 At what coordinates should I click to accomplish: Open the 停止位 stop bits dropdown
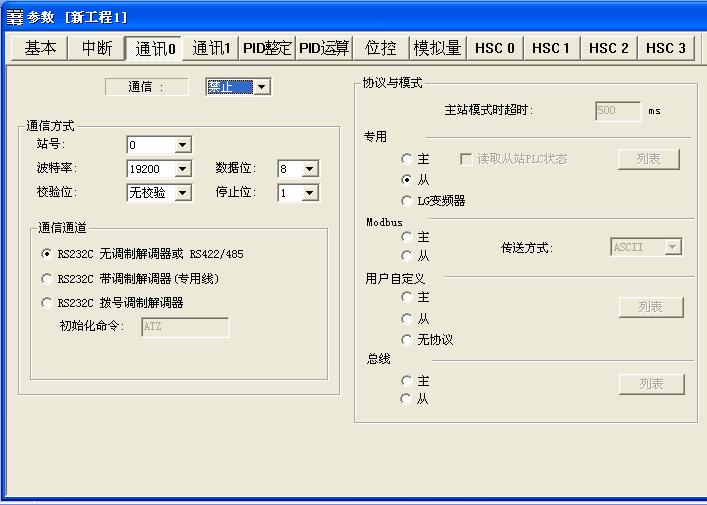(309, 193)
